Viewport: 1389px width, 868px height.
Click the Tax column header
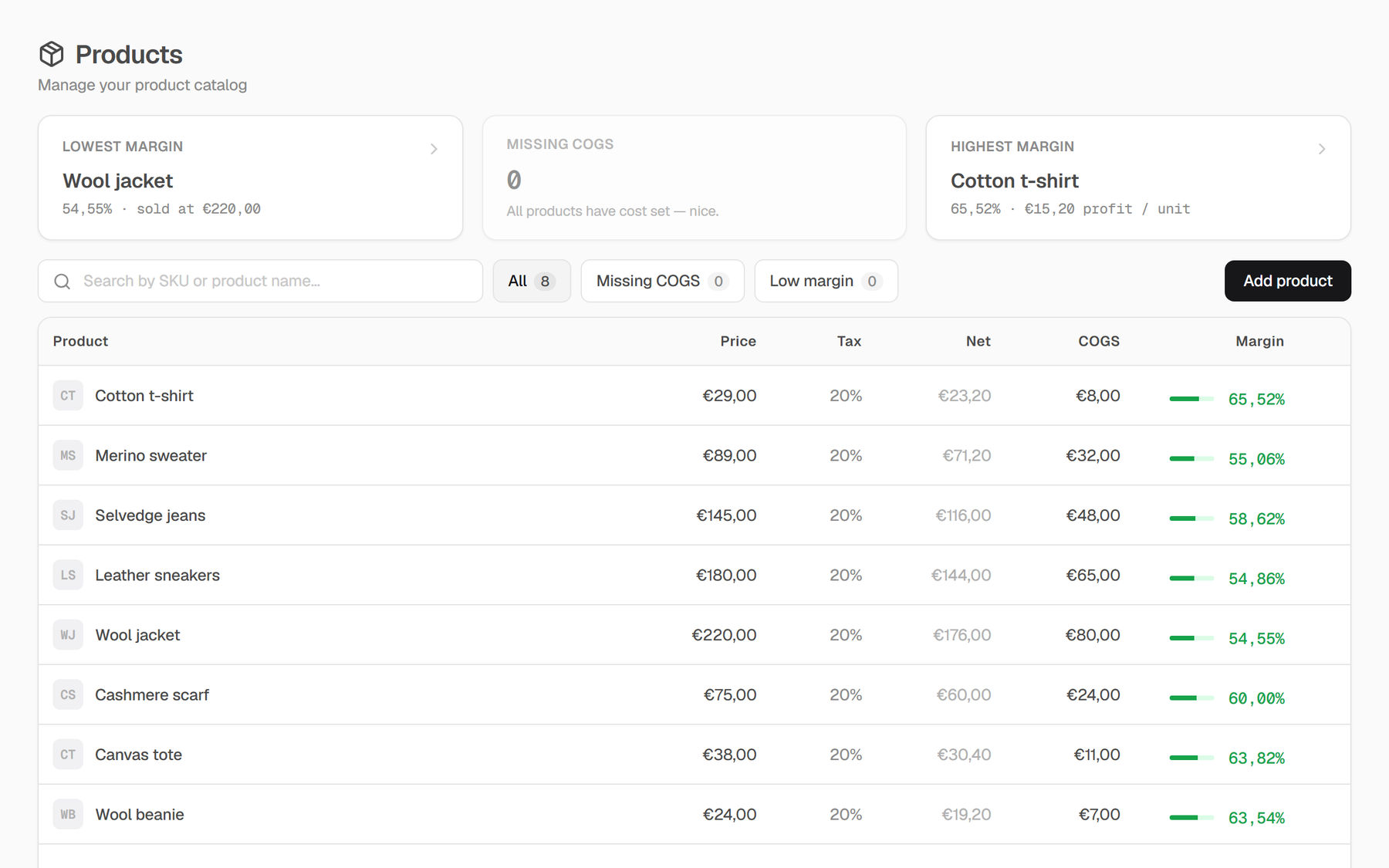[849, 341]
